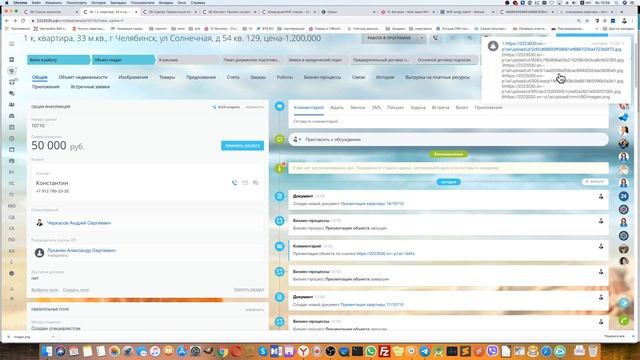
Task: Open the История tab
Action: [x=385, y=77]
